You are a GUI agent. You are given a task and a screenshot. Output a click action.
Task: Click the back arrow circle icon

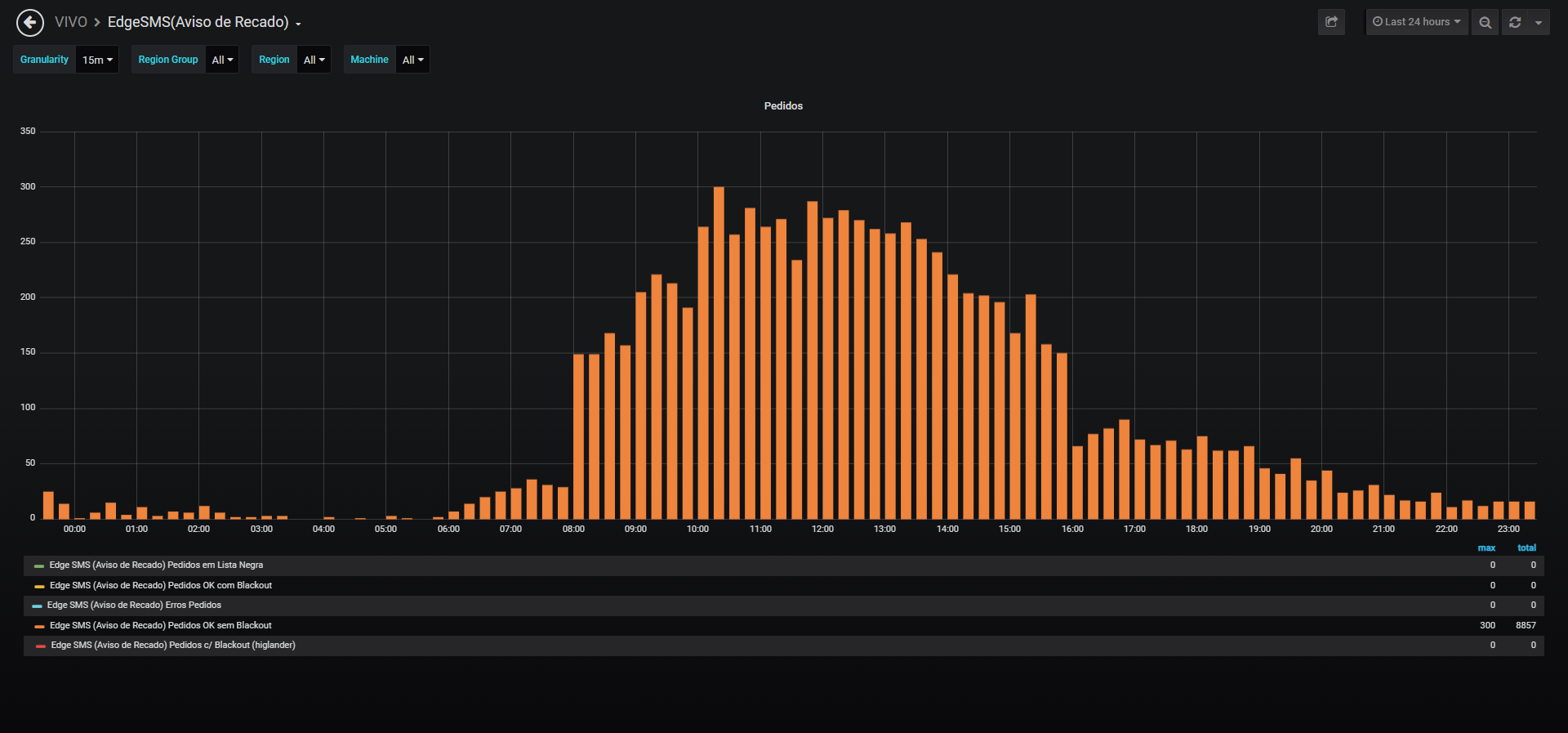30,22
